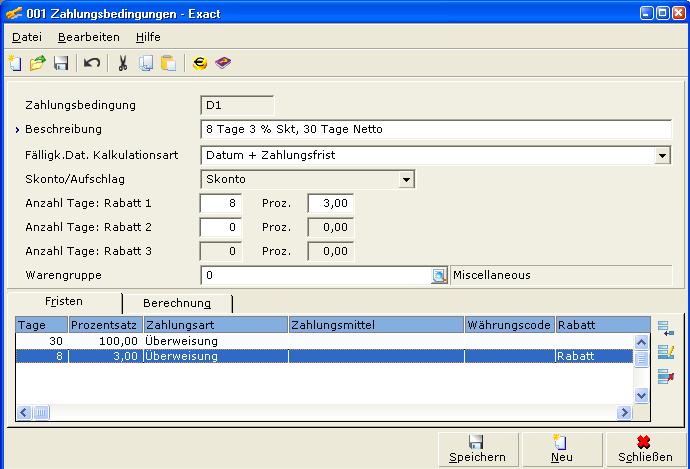Click the Save floppy disk toolbar icon

pos(61,63)
